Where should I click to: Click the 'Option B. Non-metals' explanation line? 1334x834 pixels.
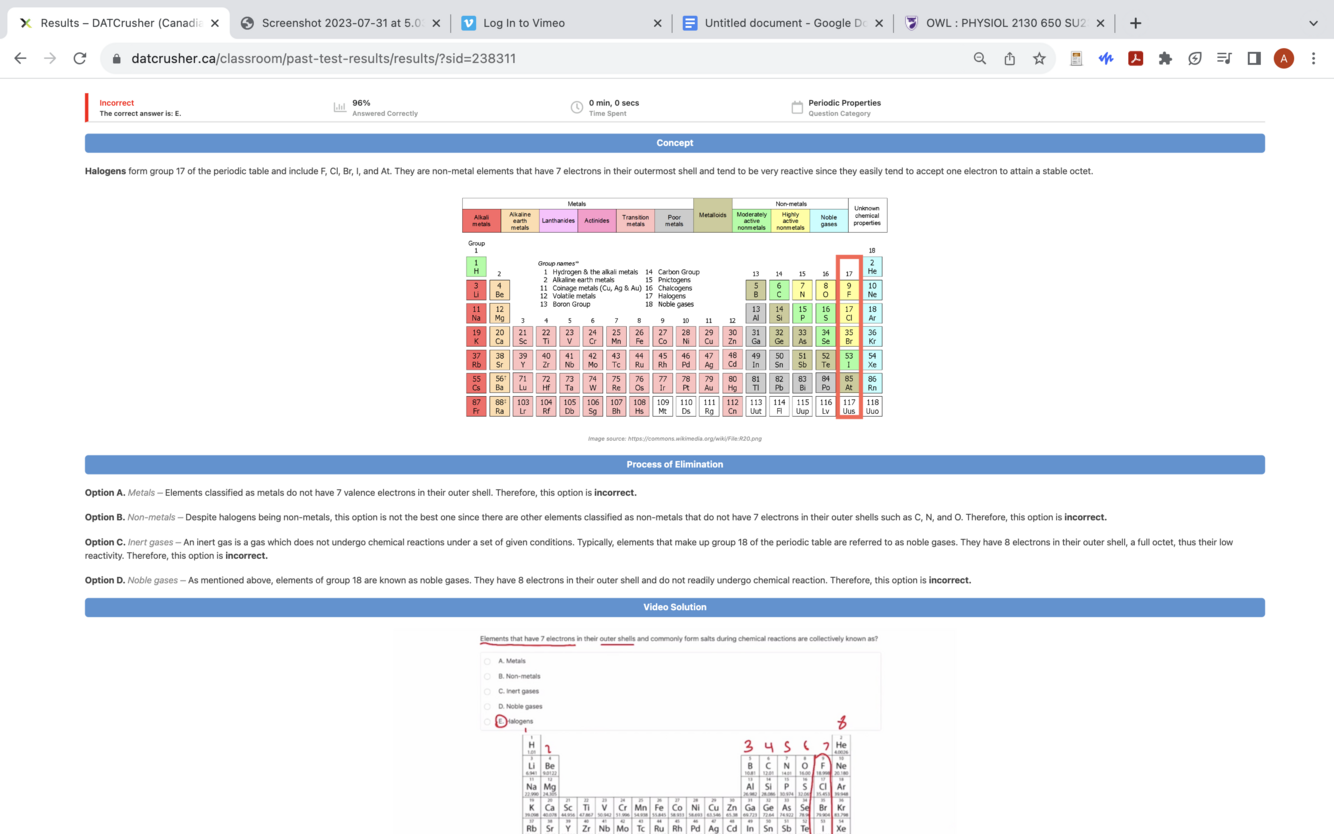(596, 518)
